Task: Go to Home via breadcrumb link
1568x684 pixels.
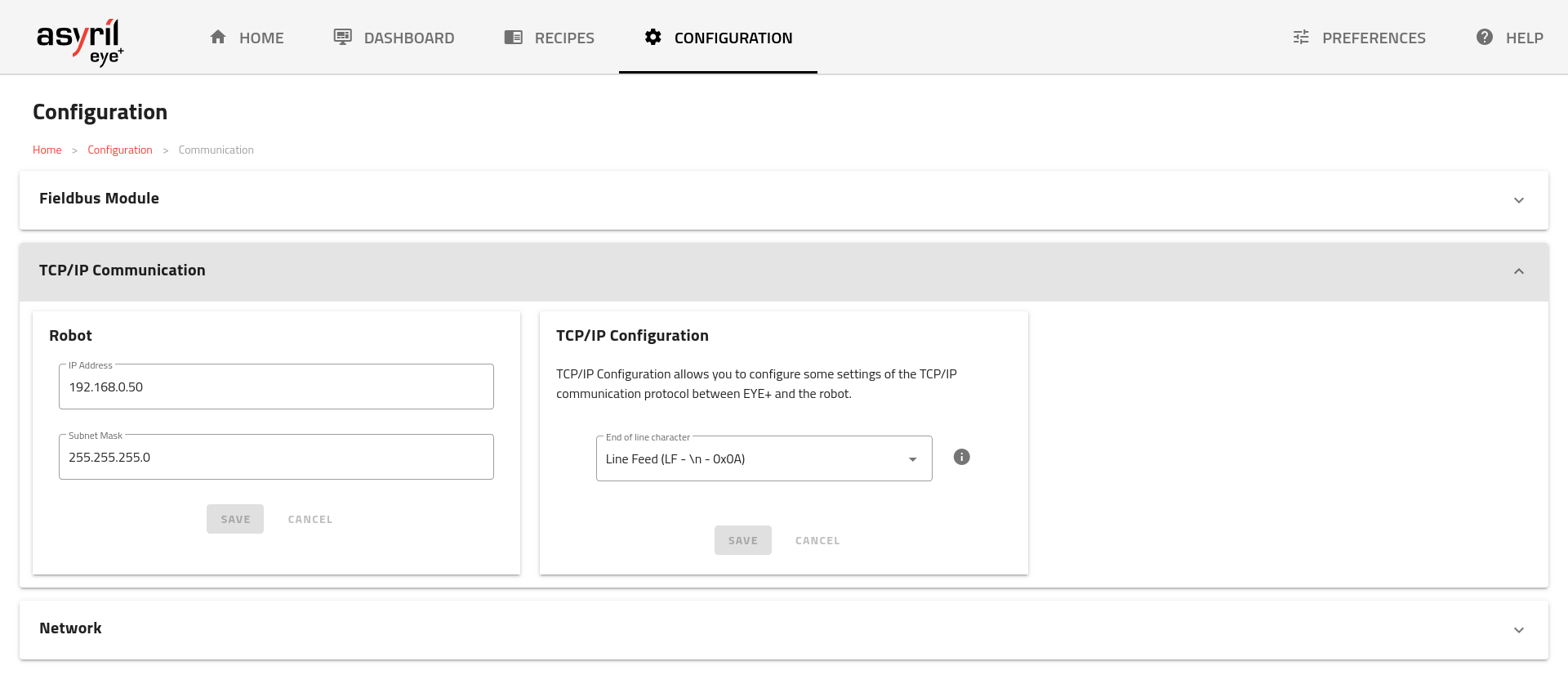Action: click(47, 150)
